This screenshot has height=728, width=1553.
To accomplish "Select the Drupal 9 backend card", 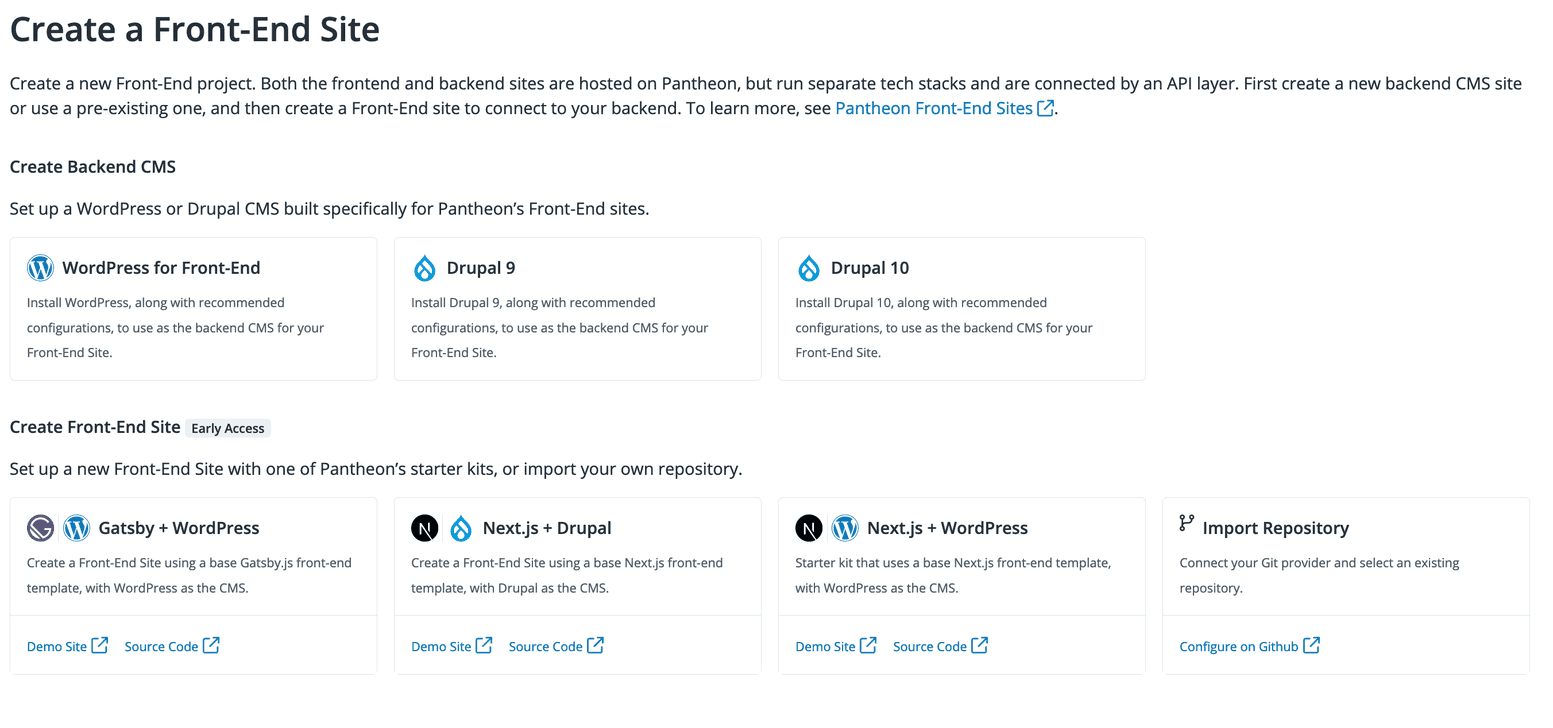I will [577, 308].
